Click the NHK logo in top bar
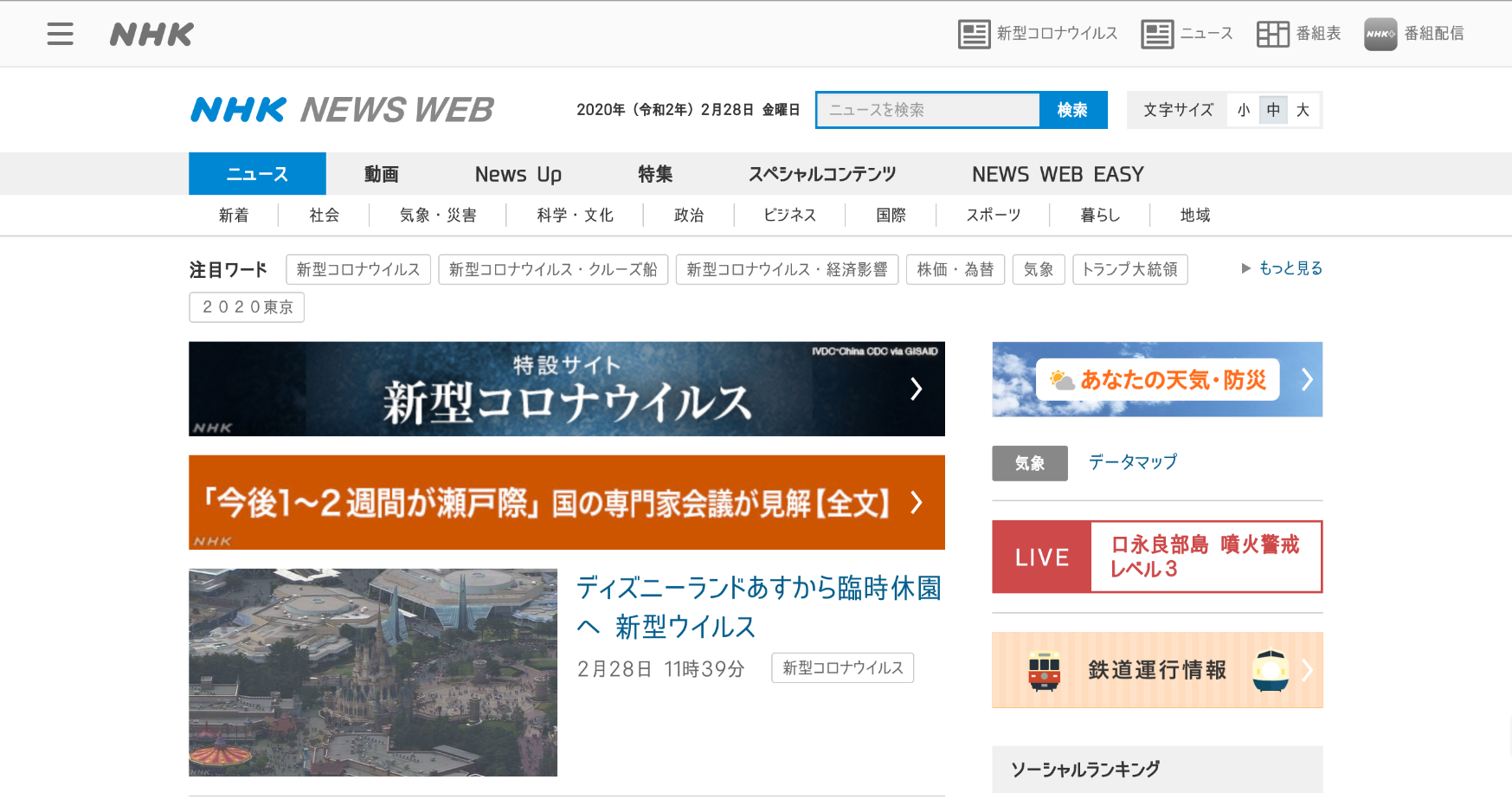1512x812 pixels. point(151,34)
